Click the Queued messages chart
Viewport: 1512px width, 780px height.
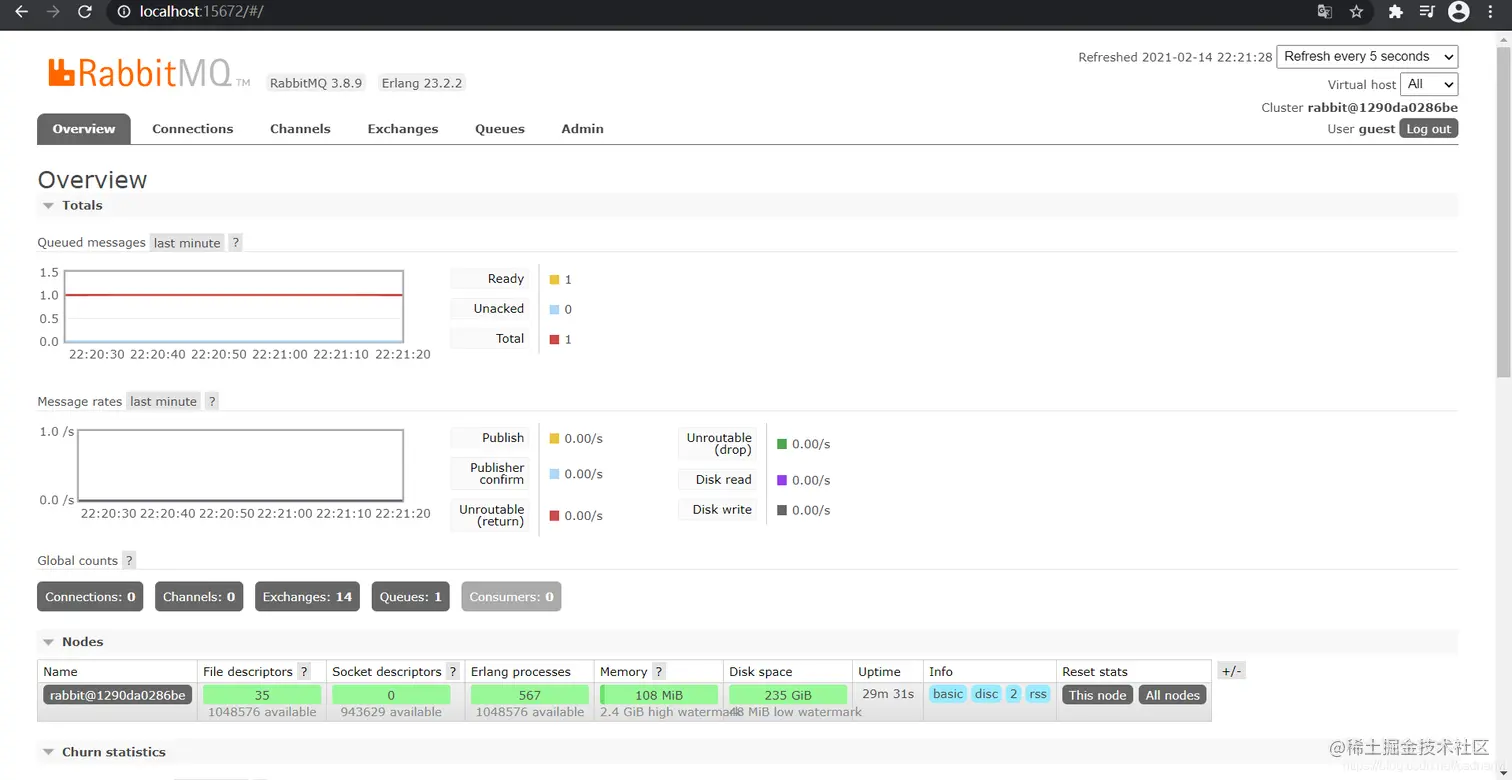click(x=234, y=307)
